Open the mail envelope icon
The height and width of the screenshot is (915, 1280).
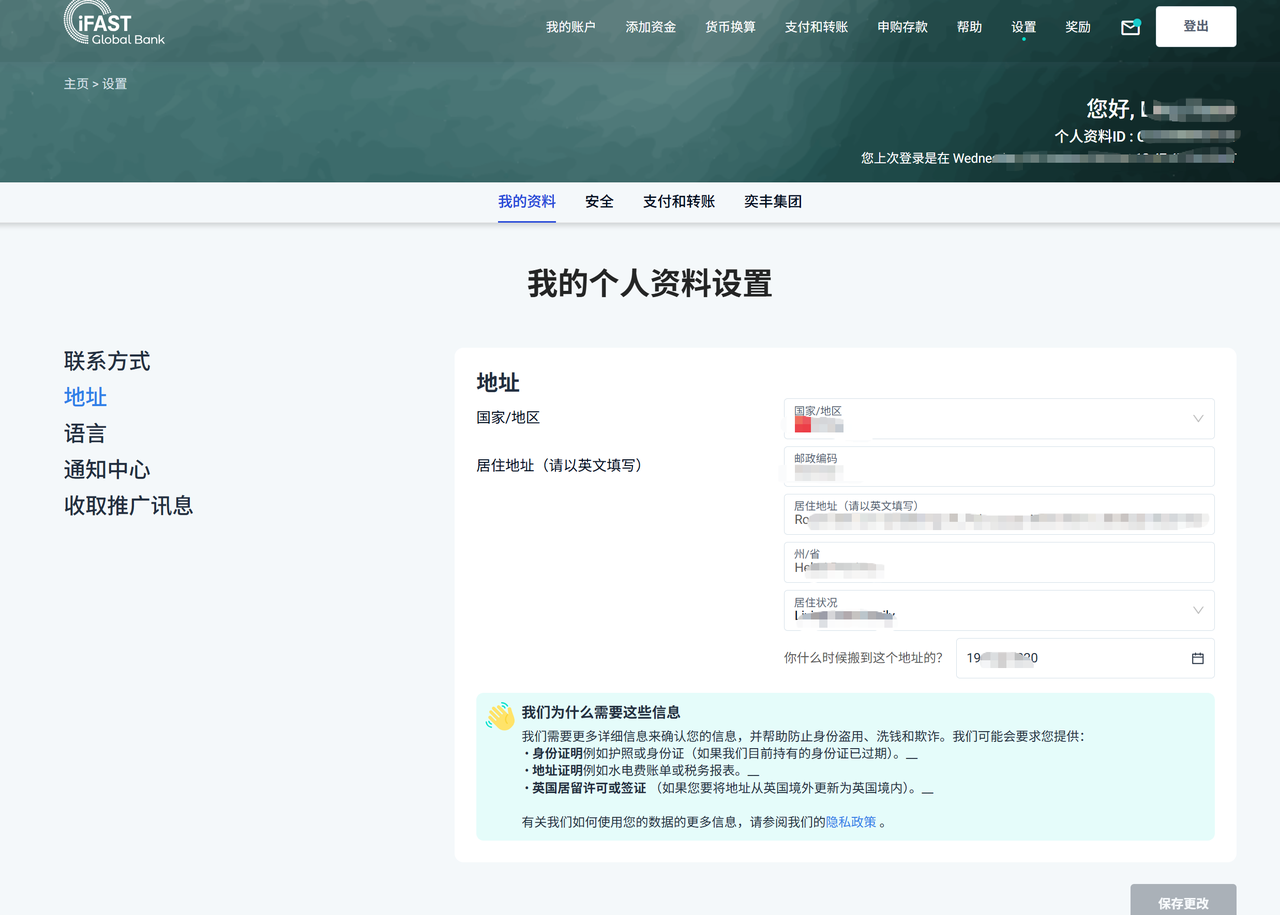tap(1130, 27)
